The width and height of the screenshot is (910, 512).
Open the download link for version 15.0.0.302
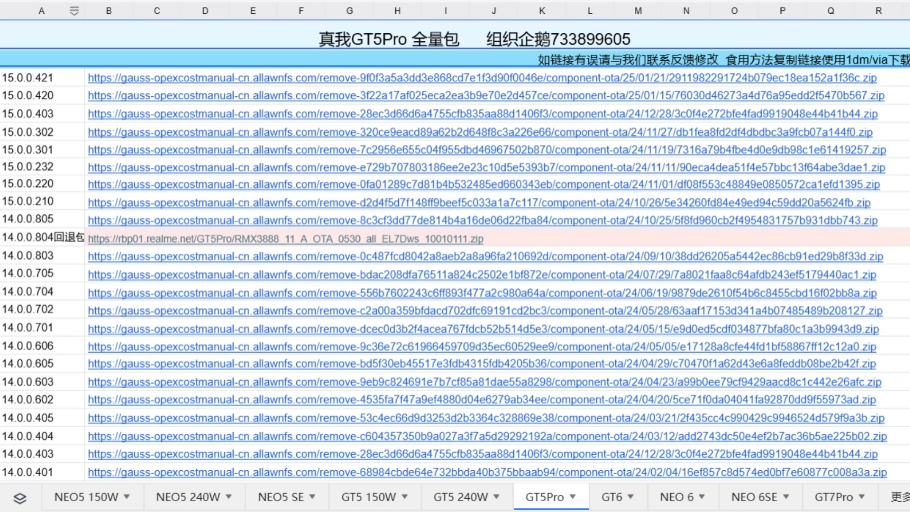tap(480, 132)
